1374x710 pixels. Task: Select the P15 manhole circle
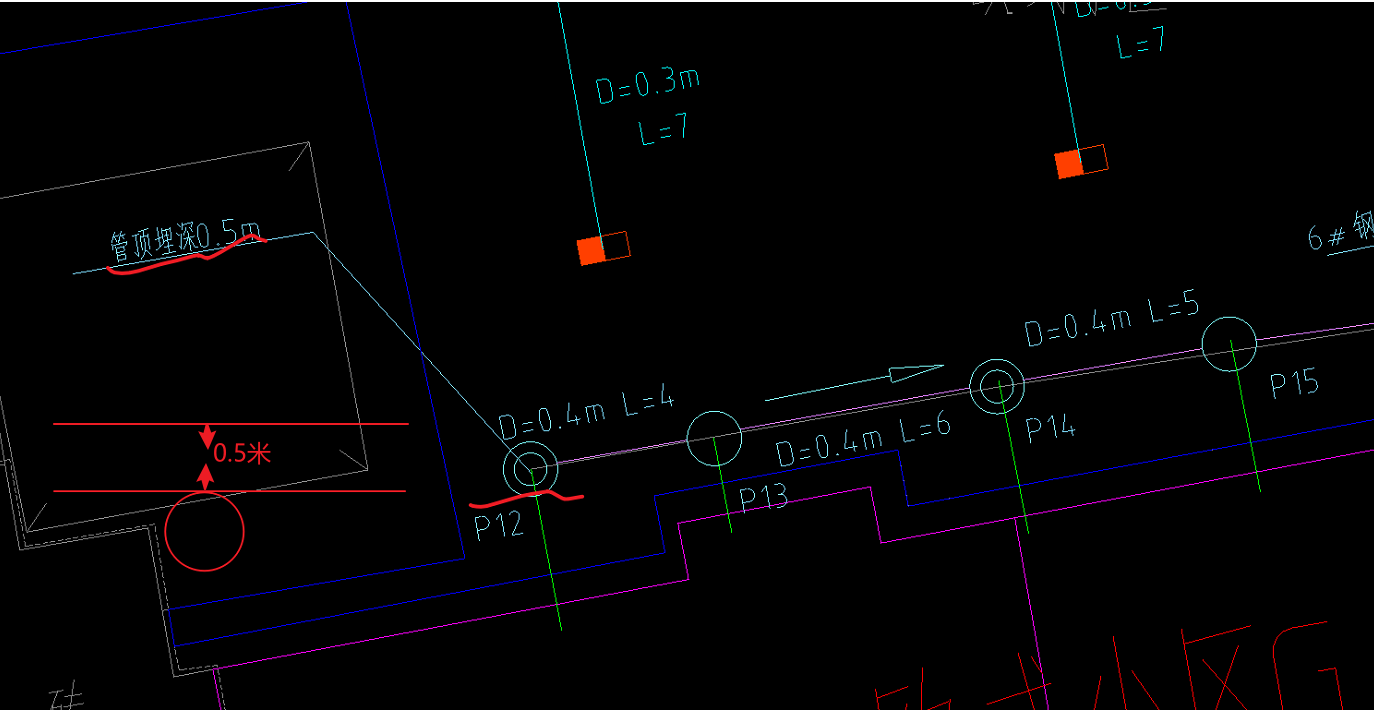pos(1229,344)
